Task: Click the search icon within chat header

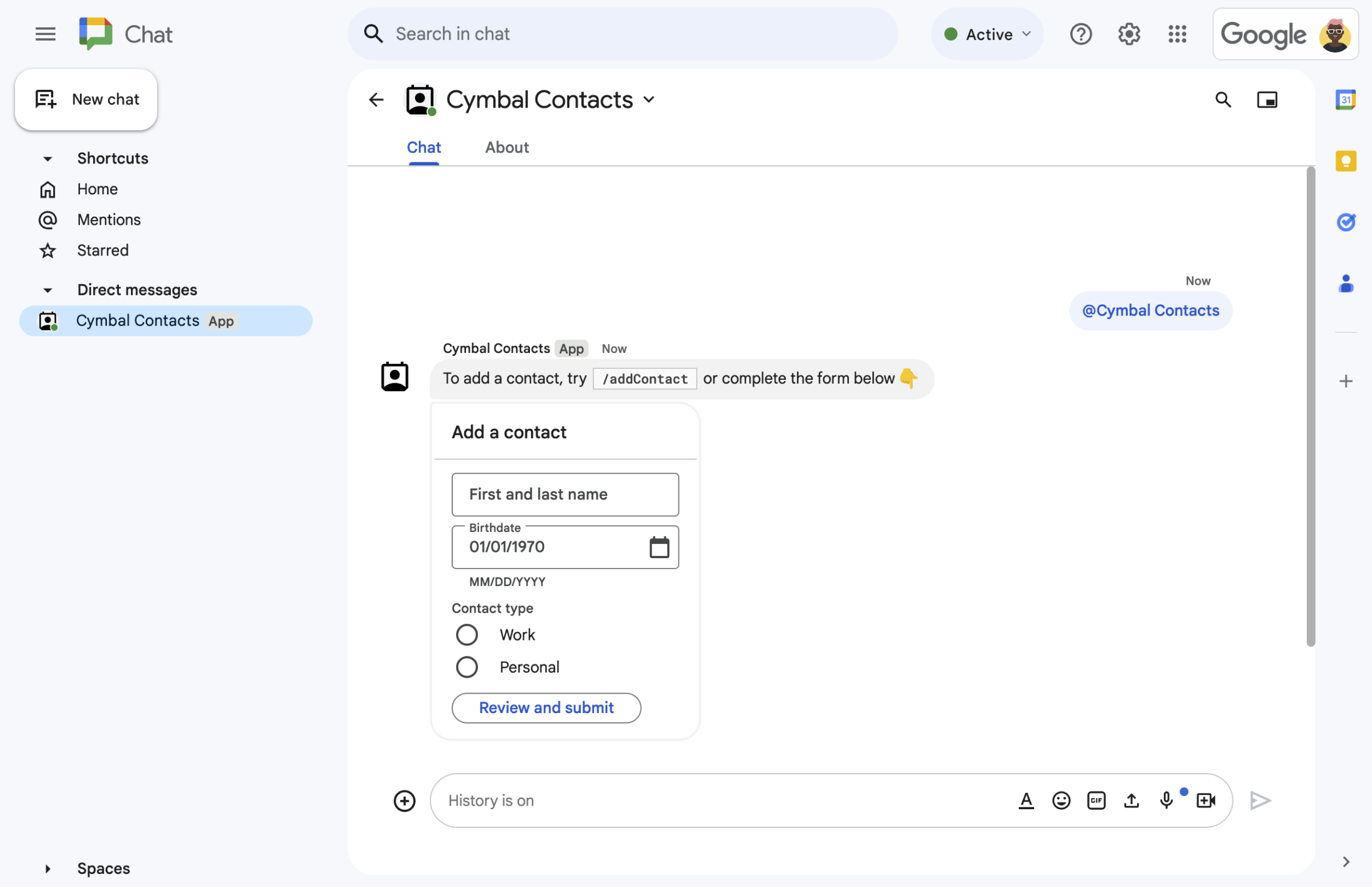Action: [1223, 99]
